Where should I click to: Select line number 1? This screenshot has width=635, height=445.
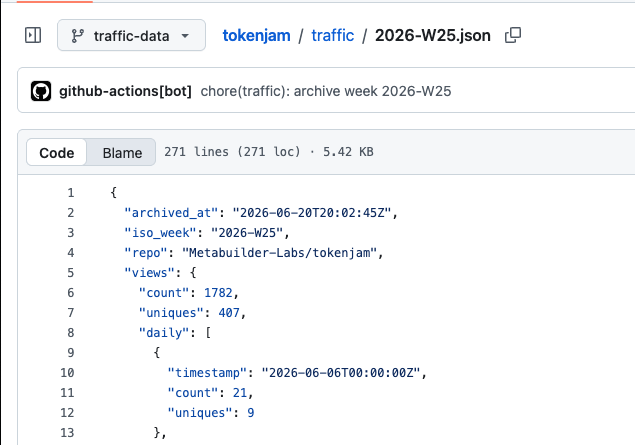pyautogui.click(x=71, y=192)
